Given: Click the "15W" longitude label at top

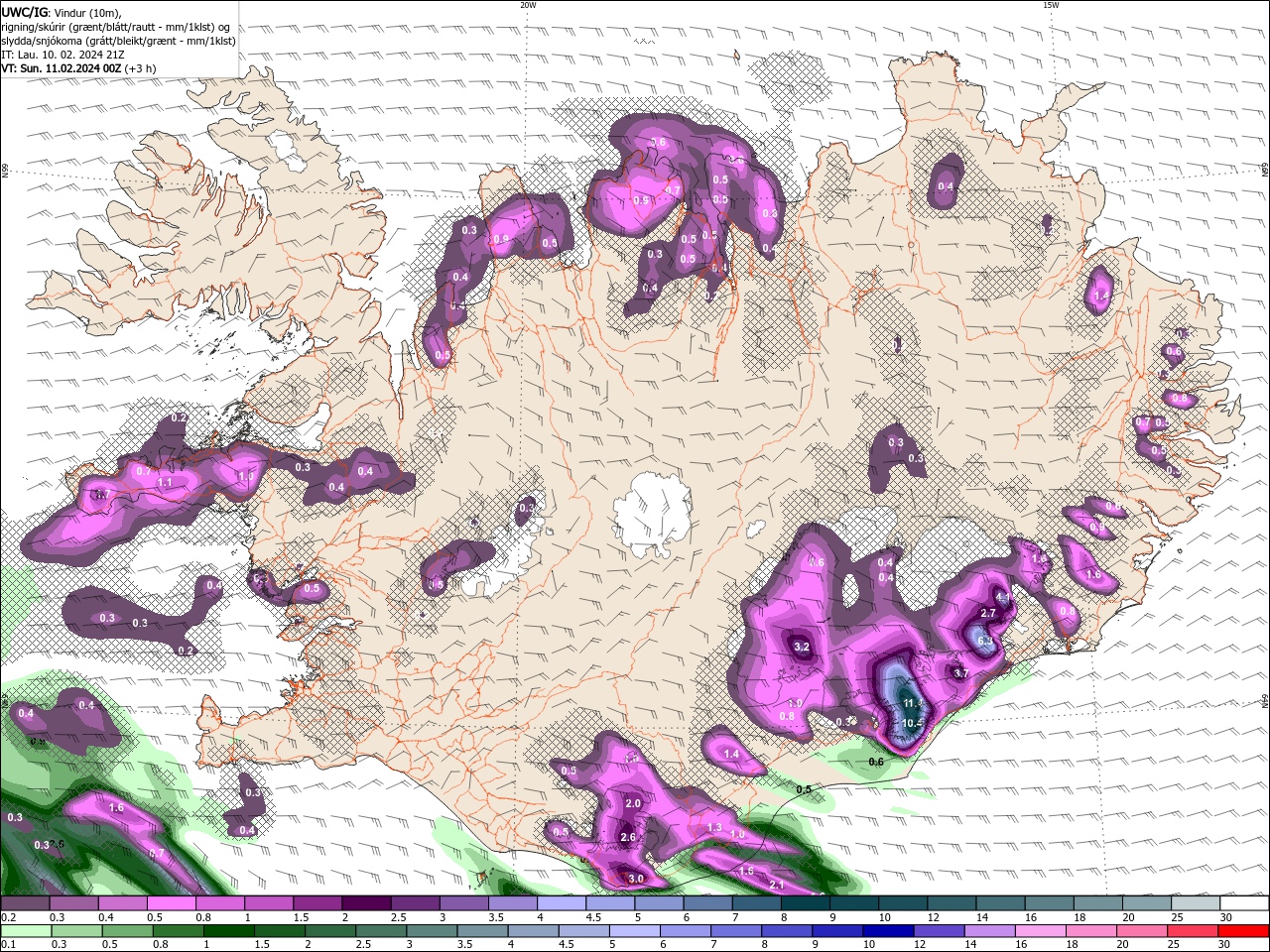Looking at the screenshot, I should [x=1050, y=5].
